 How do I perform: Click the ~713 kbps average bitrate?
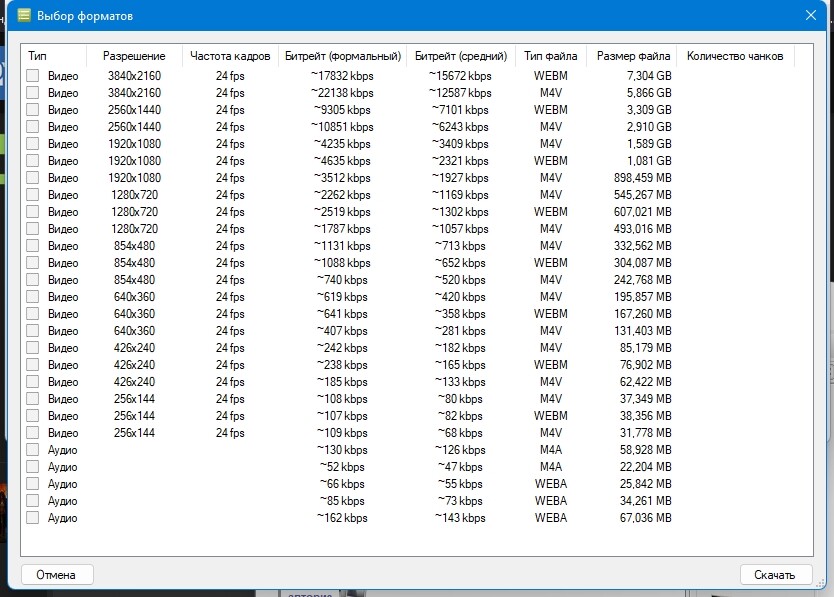(460, 246)
